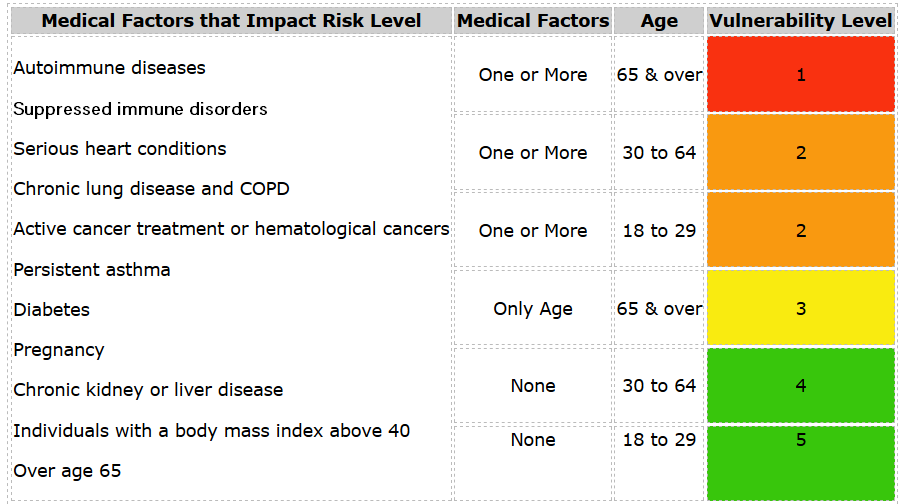Select the "Pregnancy" entry

[58, 350]
